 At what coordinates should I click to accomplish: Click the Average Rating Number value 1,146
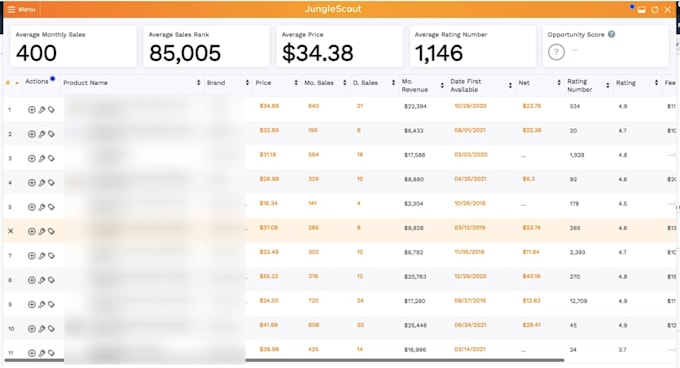point(439,53)
